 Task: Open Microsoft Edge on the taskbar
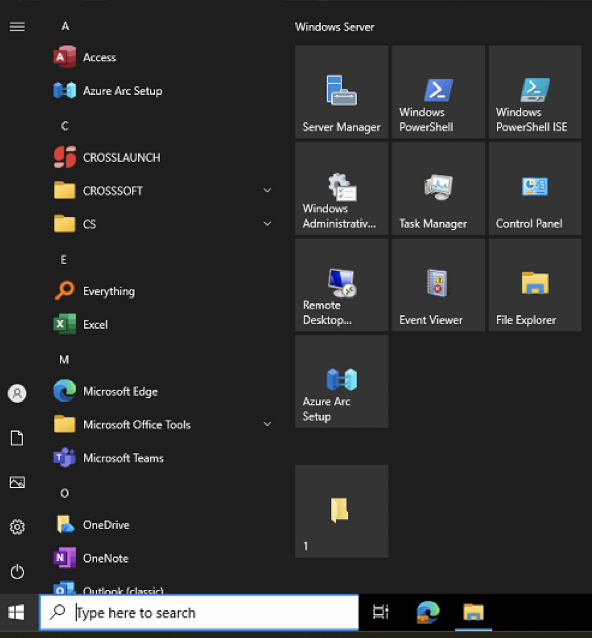428,612
